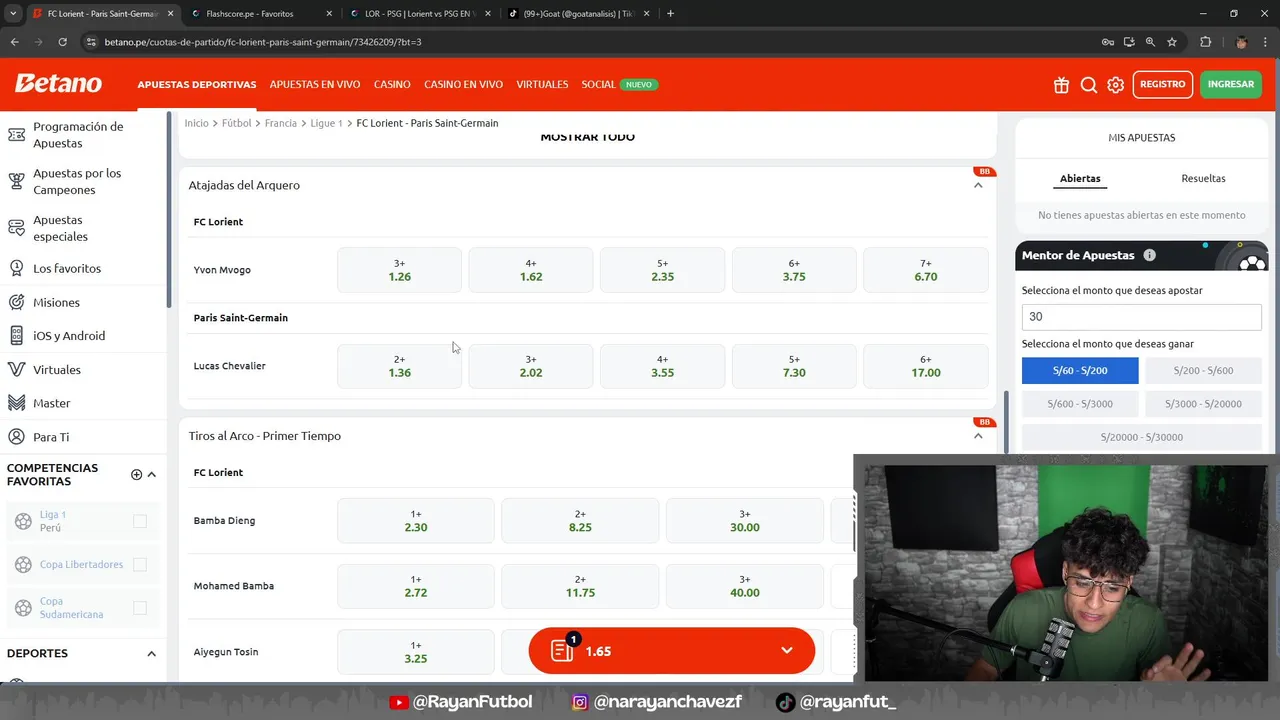Add a favorite competition with plus icon

(x=136, y=474)
